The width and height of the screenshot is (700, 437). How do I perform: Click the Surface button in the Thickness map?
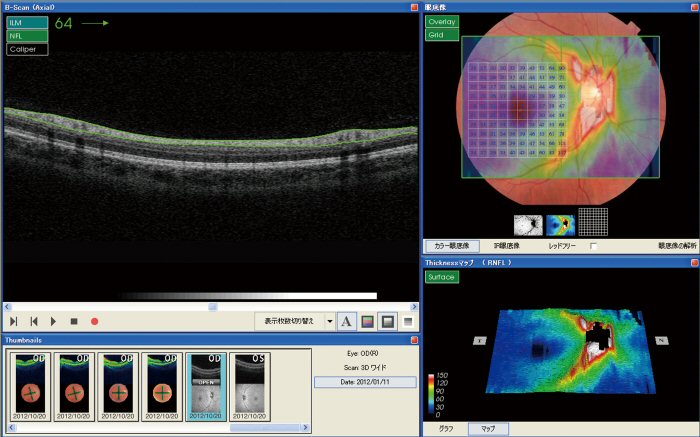pyautogui.click(x=441, y=277)
